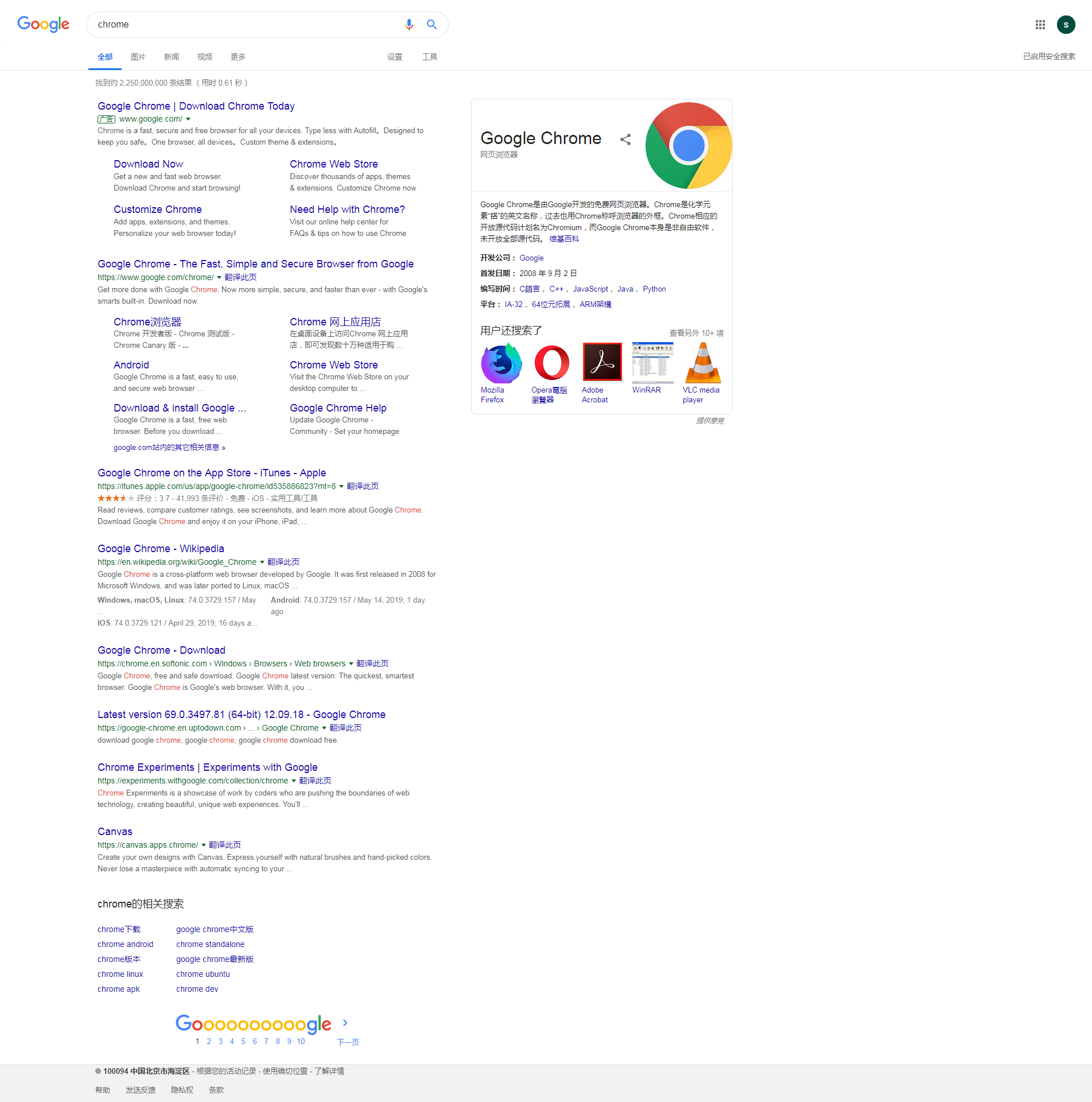Open the Mozilla Firefox related search icon
Image resolution: width=1092 pixels, height=1102 pixels.
[501, 363]
